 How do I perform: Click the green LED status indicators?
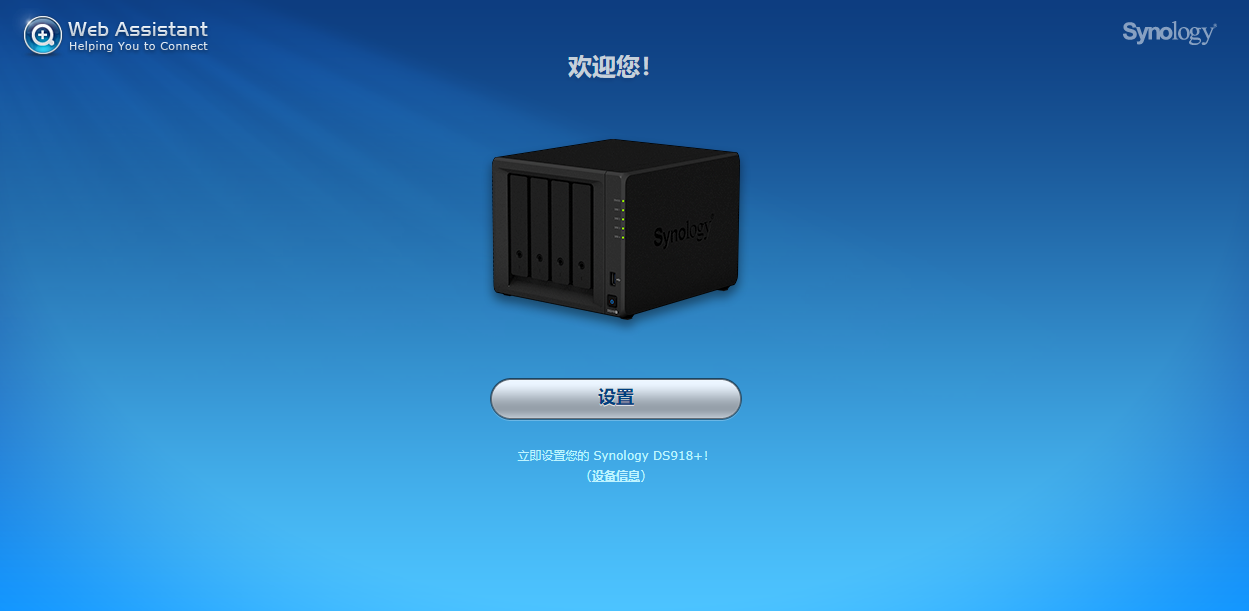point(622,219)
